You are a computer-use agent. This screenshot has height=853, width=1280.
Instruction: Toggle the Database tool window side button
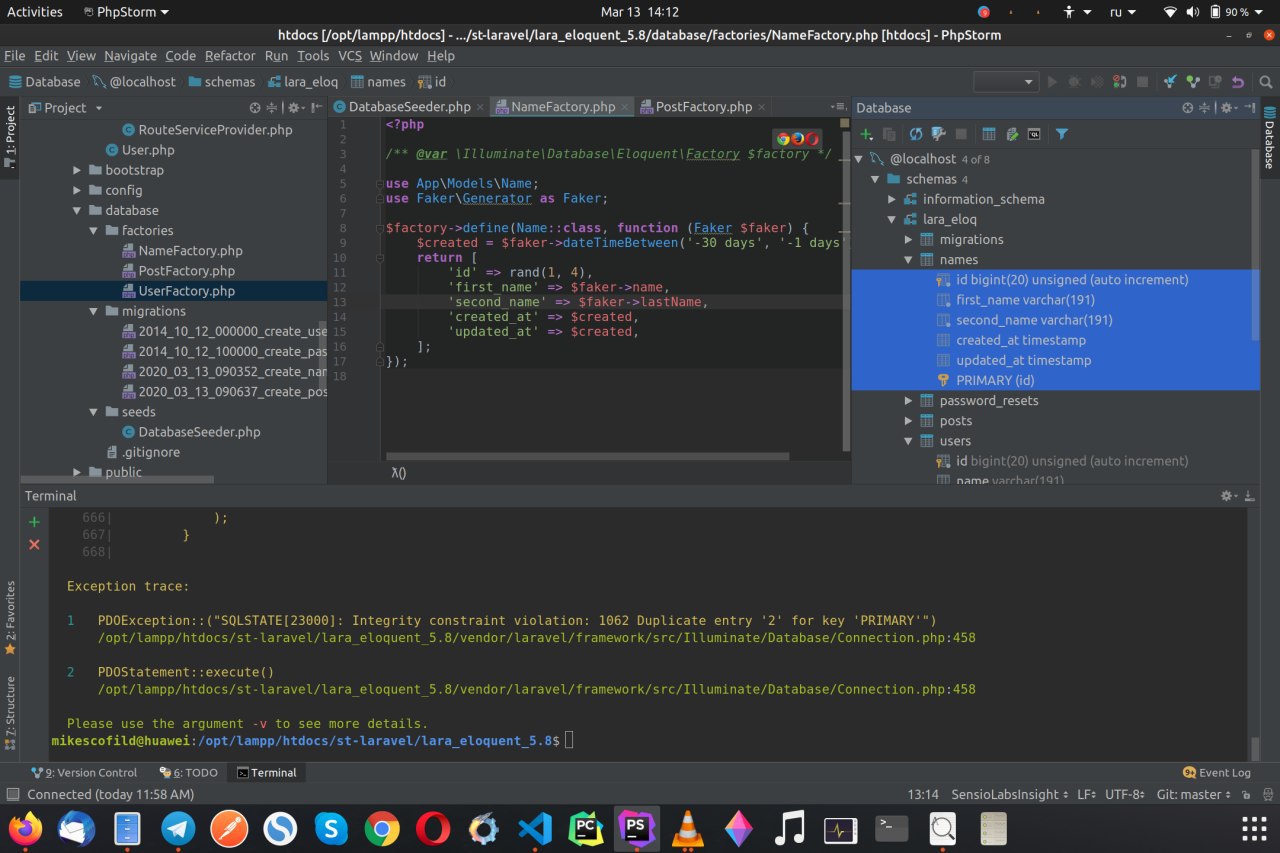coord(1269,138)
